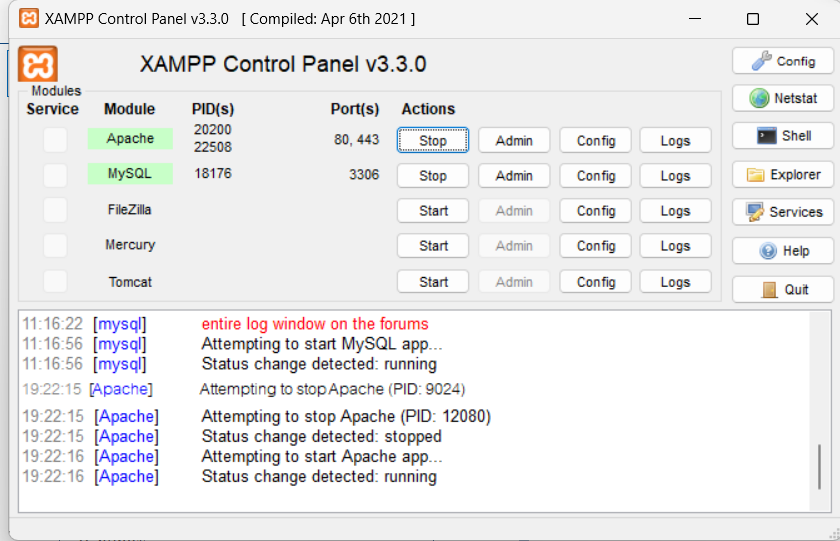Open the Shell terminal icon button
The image size is (840, 541).
pos(782,136)
